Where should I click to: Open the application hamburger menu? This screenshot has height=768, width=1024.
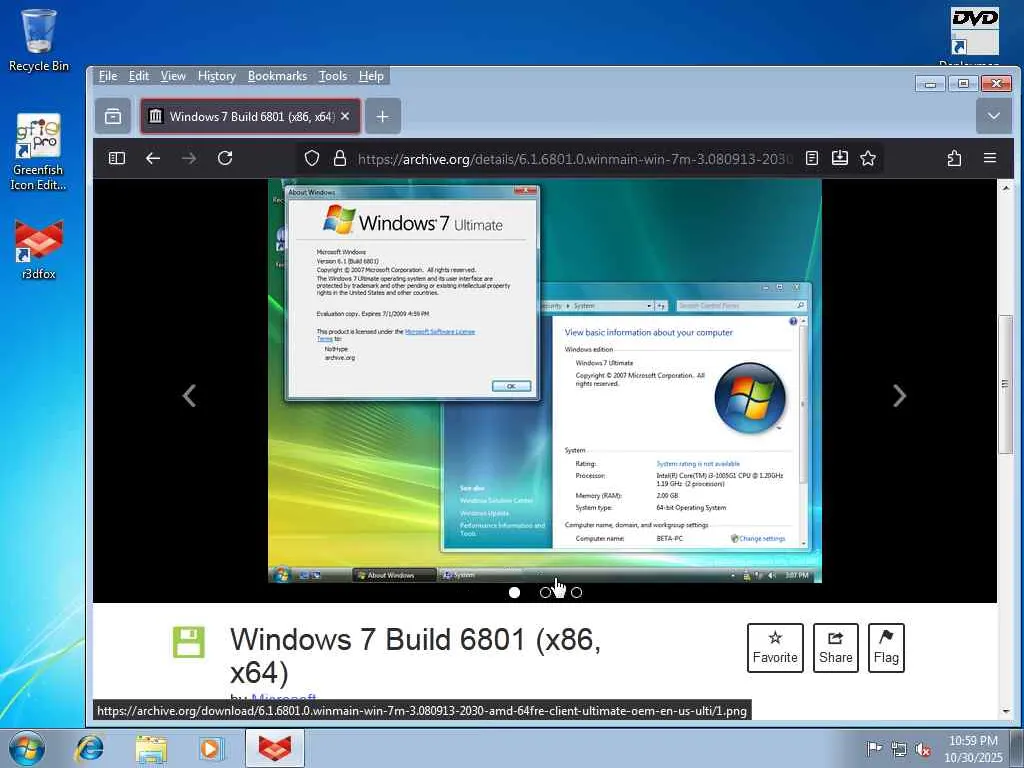pyautogui.click(x=990, y=158)
